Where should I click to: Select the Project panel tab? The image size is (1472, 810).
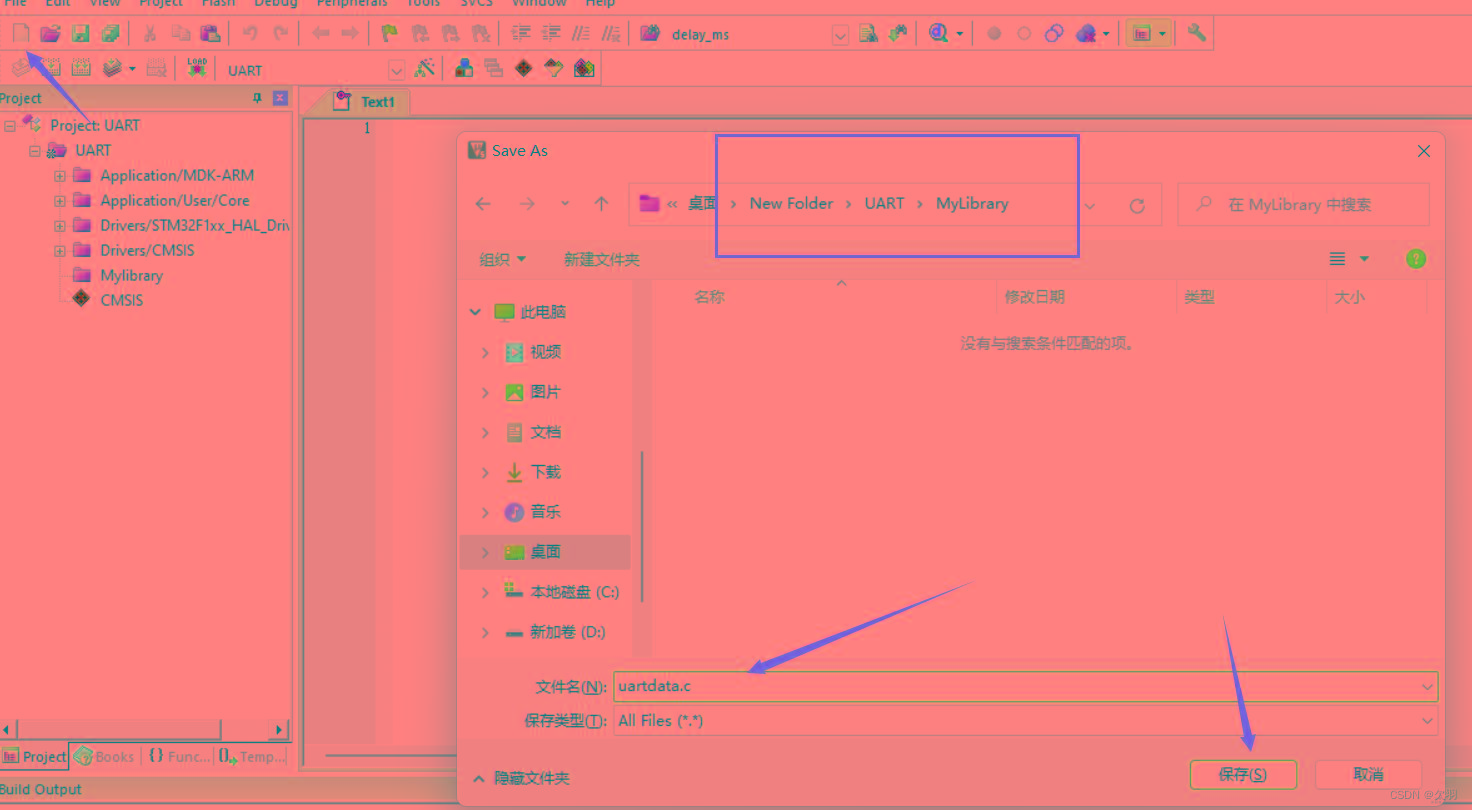(35, 757)
